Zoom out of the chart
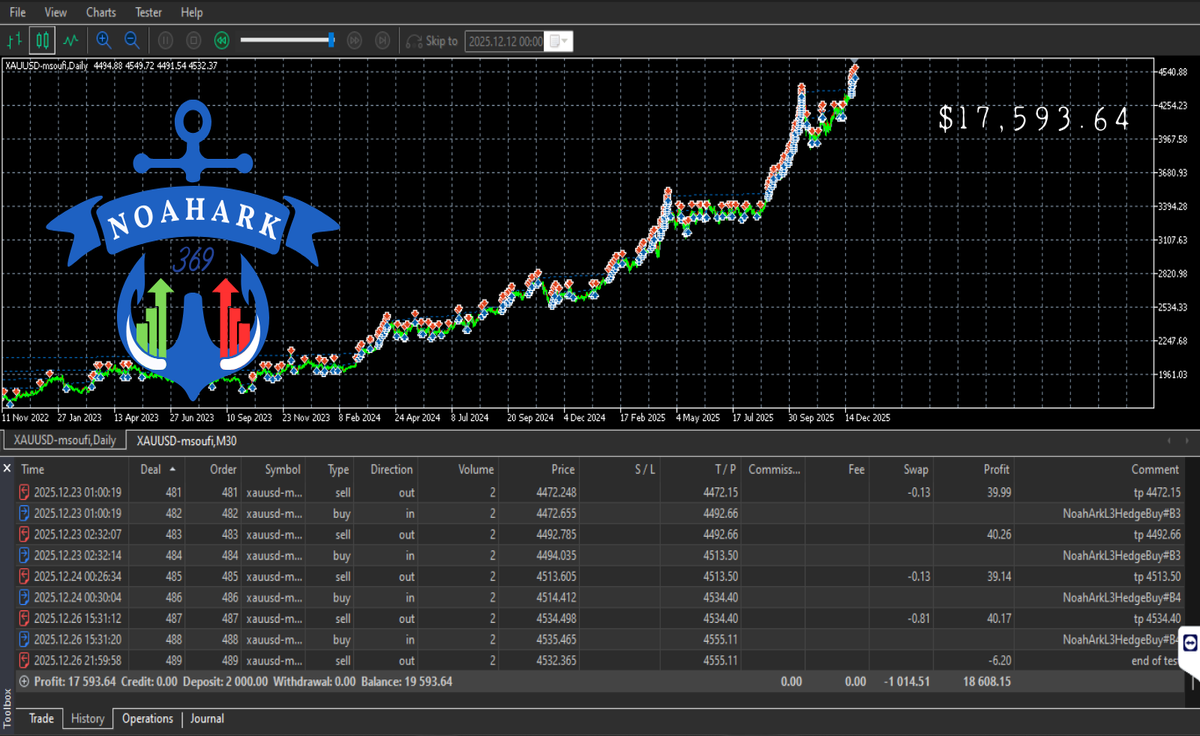Image resolution: width=1200 pixels, height=736 pixels. [x=131, y=41]
